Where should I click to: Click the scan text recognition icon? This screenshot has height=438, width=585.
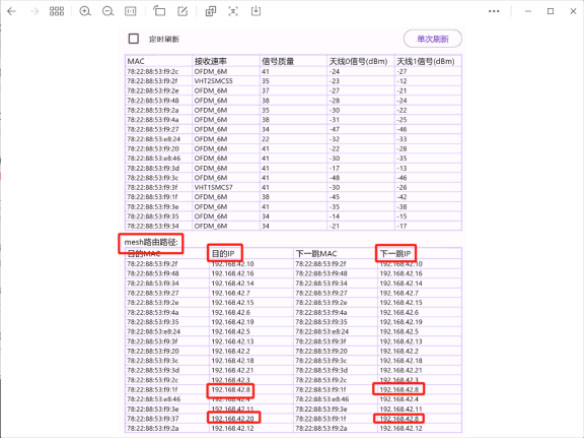point(233,11)
